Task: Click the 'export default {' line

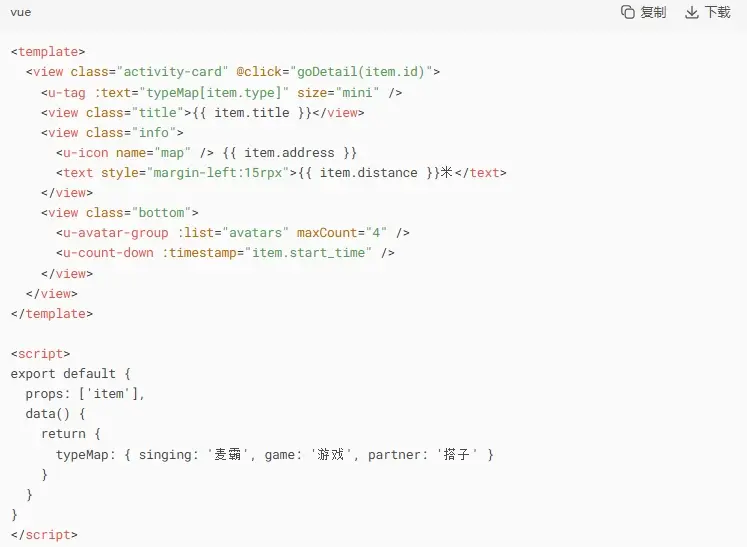Action: (x=71, y=374)
